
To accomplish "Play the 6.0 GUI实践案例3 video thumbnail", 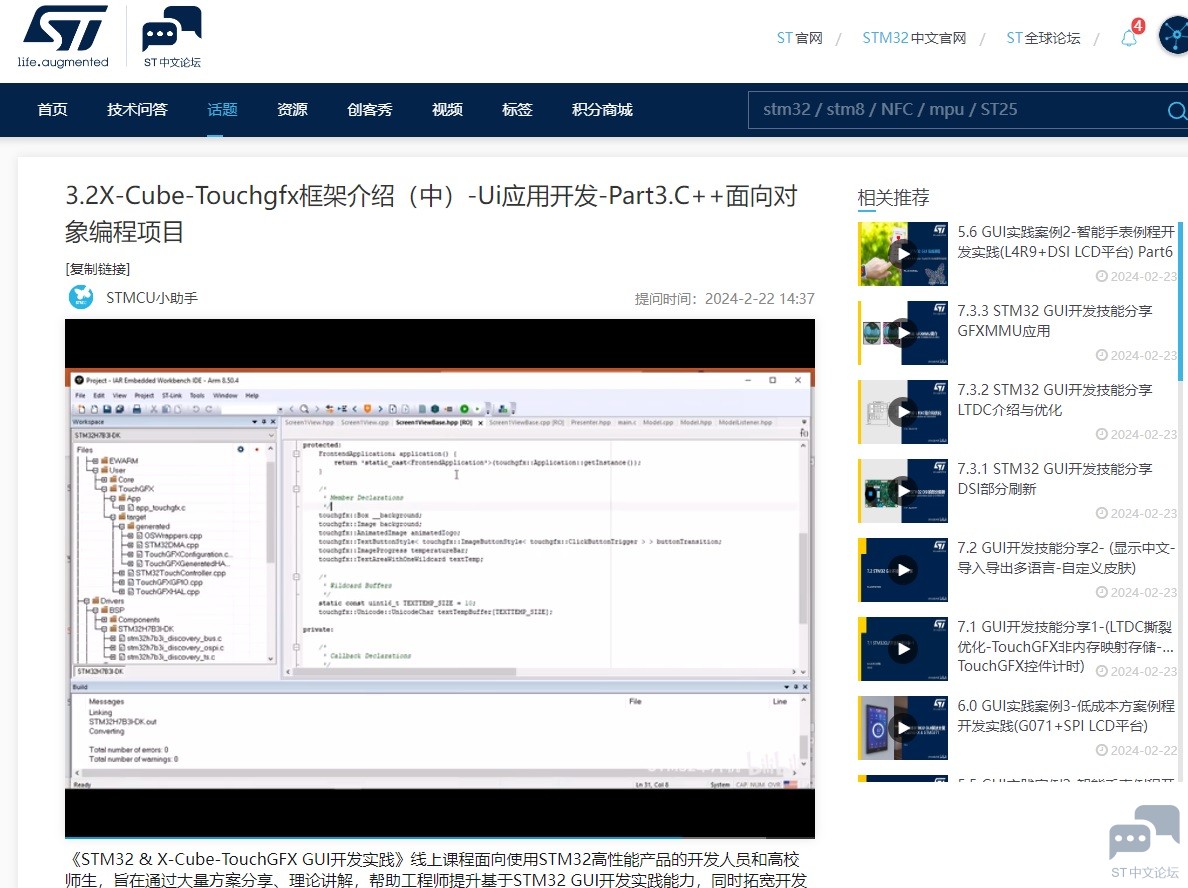I will (x=903, y=727).
